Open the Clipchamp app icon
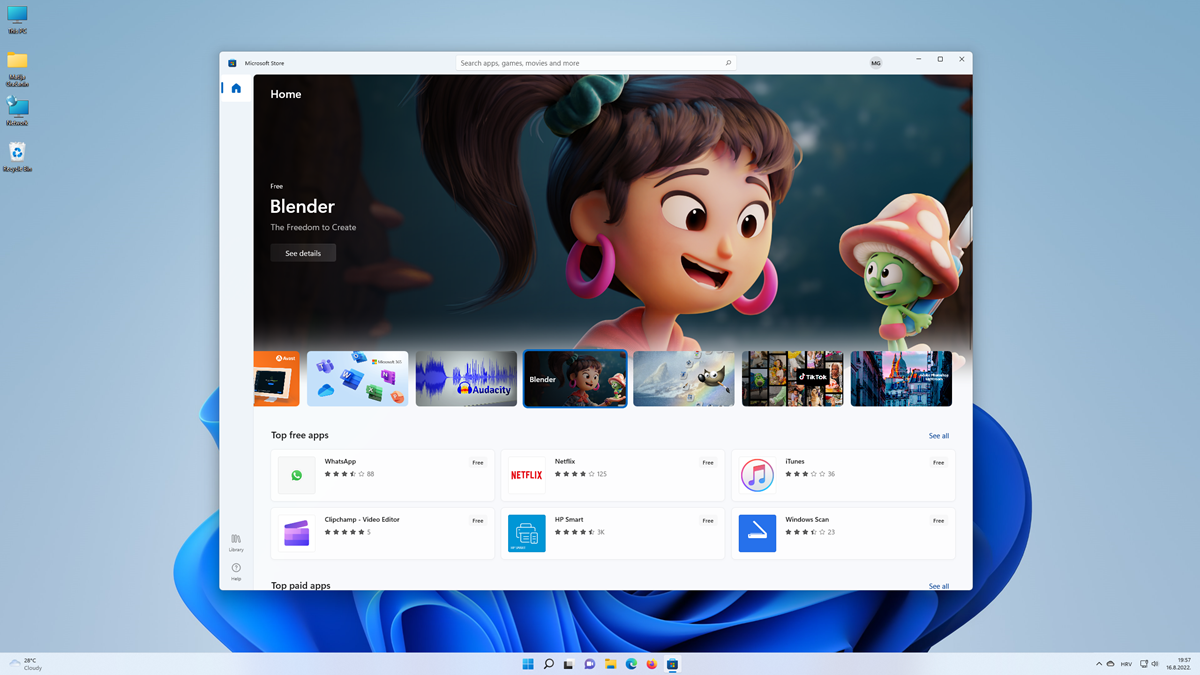This screenshot has width=1200, height=675. [296, 533]
